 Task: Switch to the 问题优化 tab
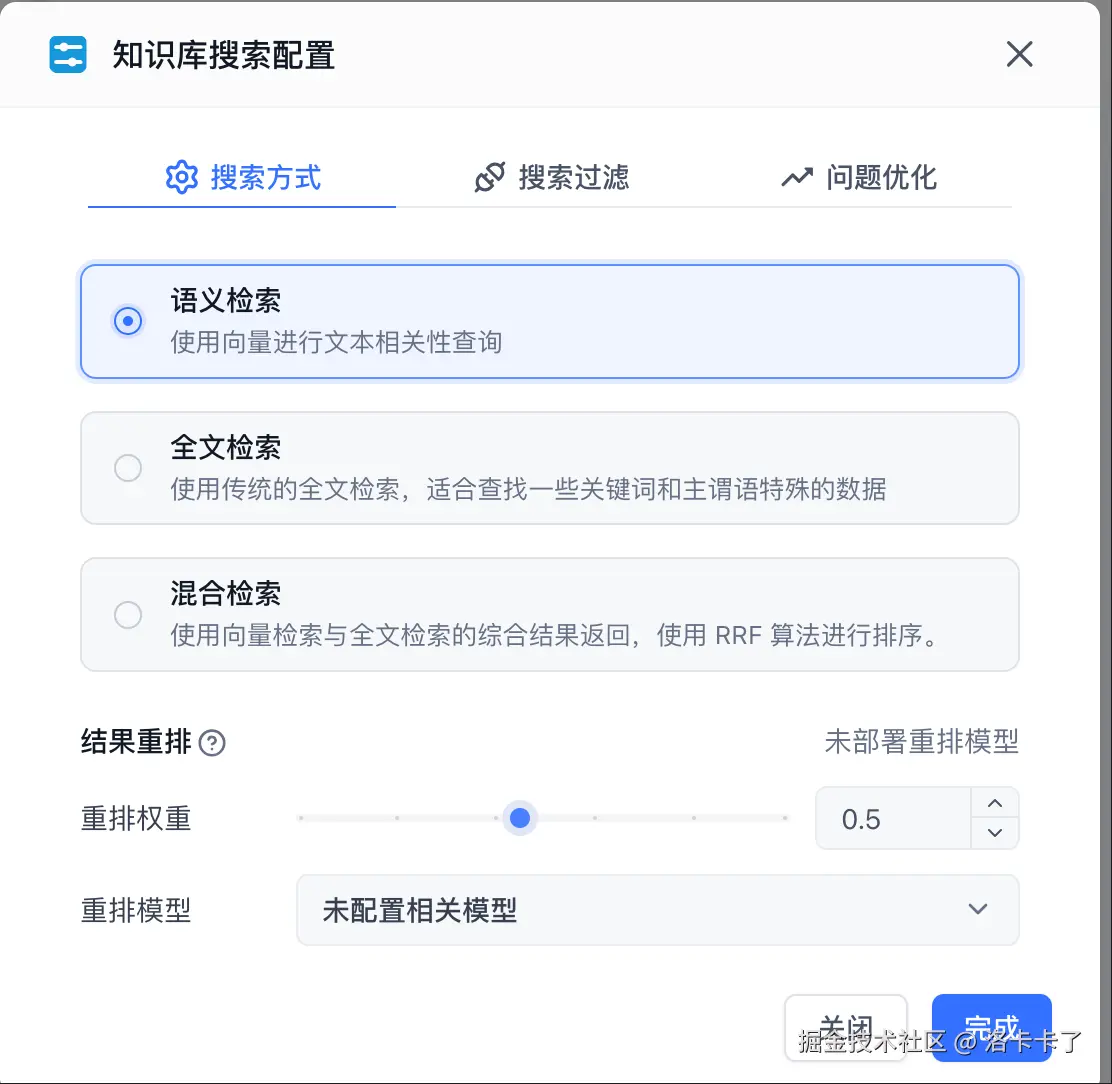click(858, 177)
